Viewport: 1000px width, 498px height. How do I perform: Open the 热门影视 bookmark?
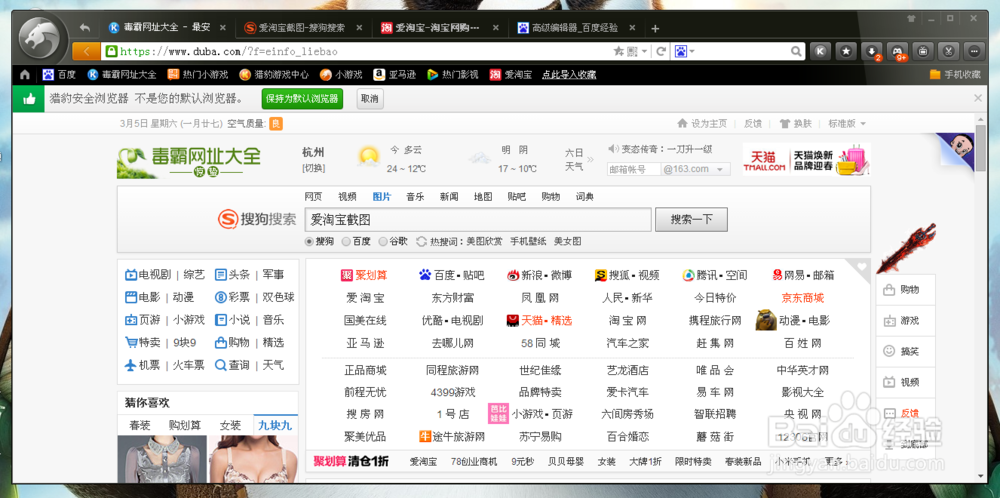pyautogui.click(x=453, y=75)
